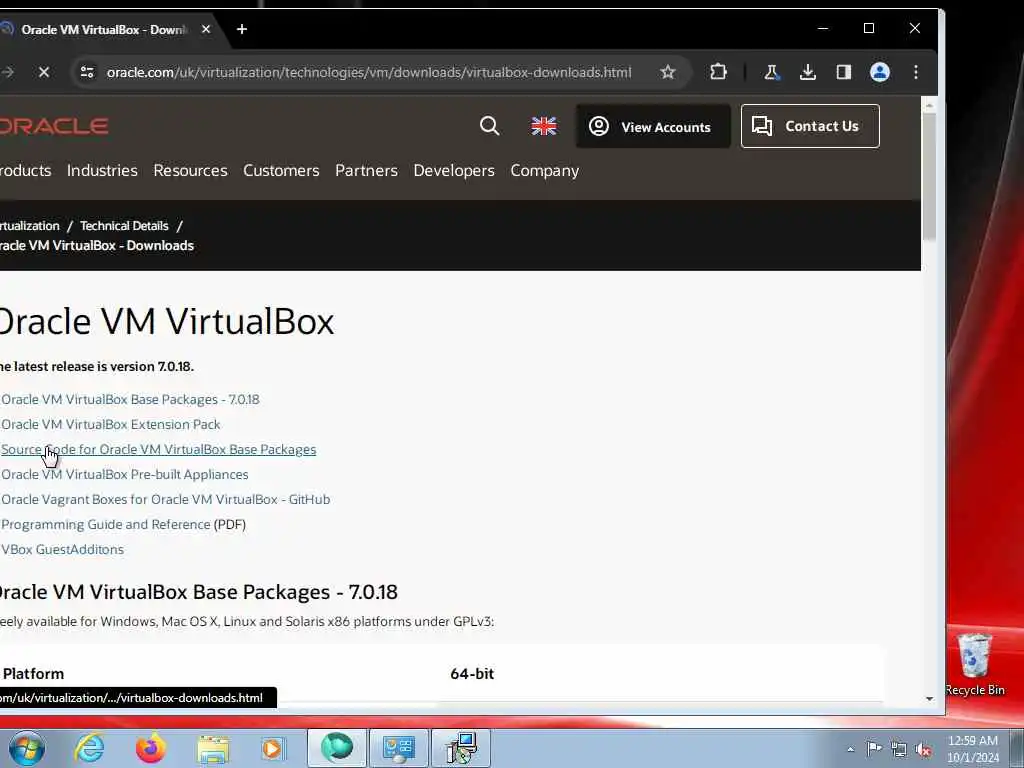
Task: Open VBox GuestAdditons link
Action: [62, 549]
